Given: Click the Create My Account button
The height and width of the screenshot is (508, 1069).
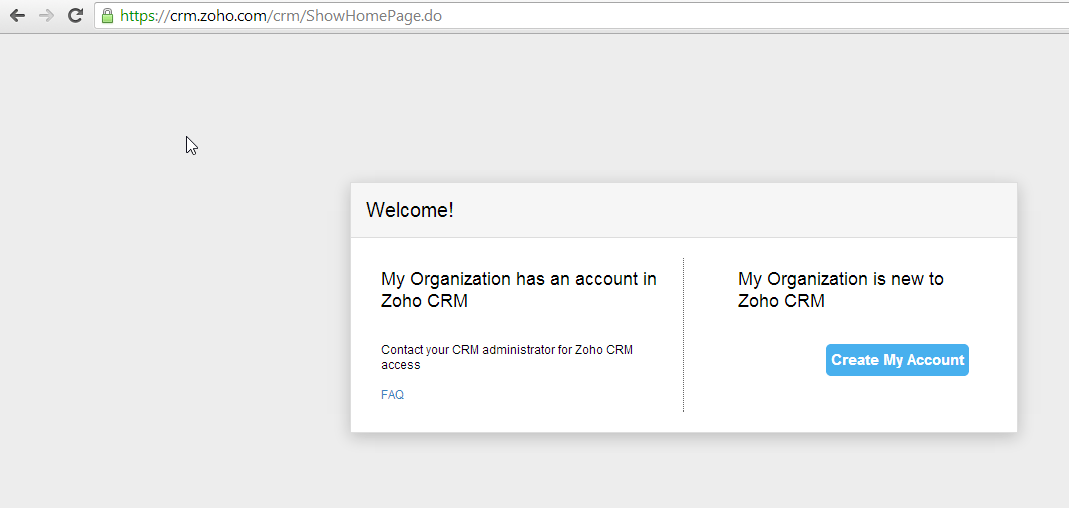Looking at the screenshot, I should pos(897,360).
